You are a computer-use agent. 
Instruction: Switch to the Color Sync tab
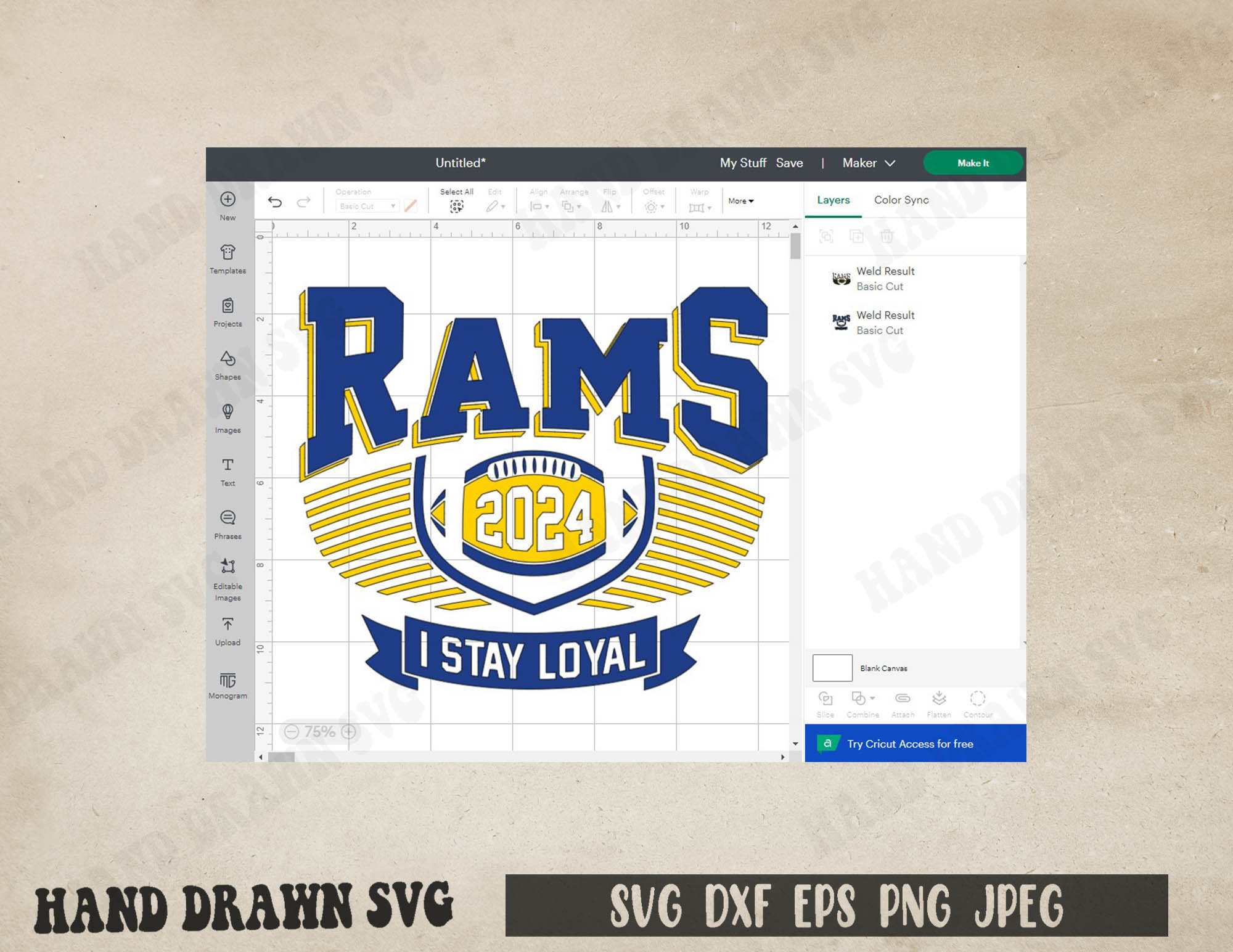click(x=901, y=200)
